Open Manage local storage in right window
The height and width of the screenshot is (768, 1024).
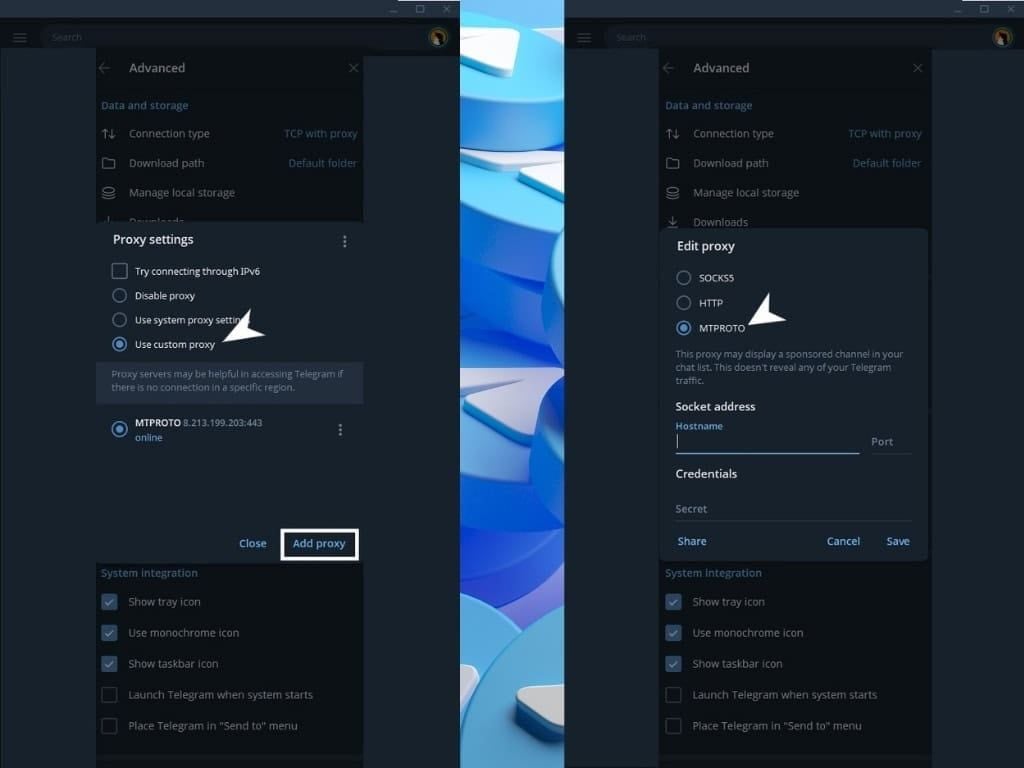(x=794, y=193)
